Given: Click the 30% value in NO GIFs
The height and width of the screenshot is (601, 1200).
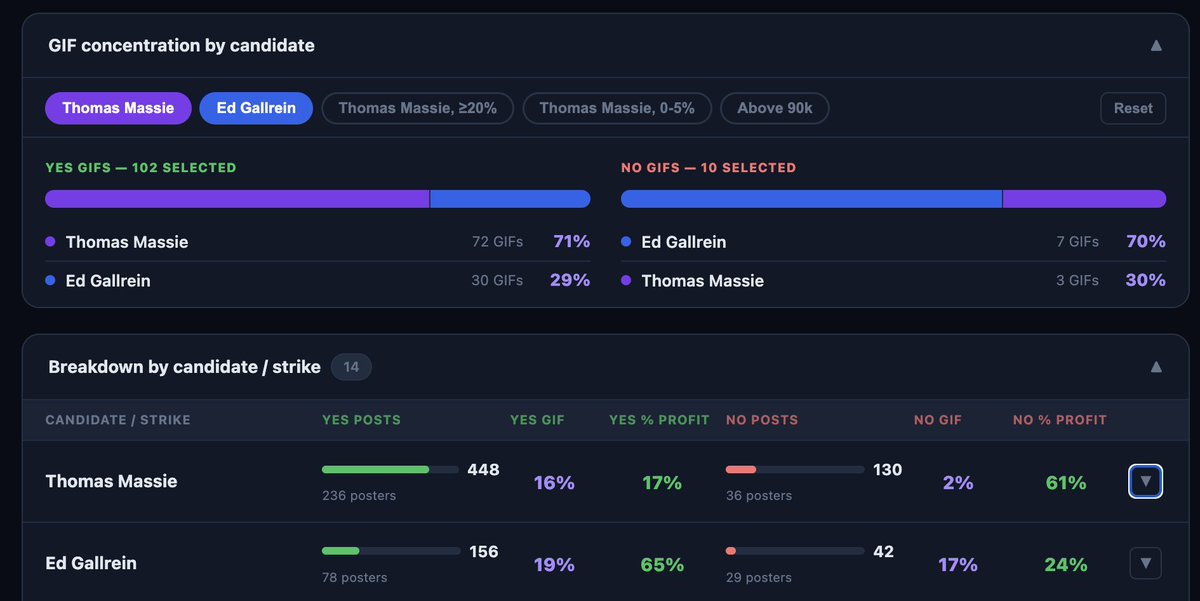Looking at the screenshot, I should tap(1146, 280).
